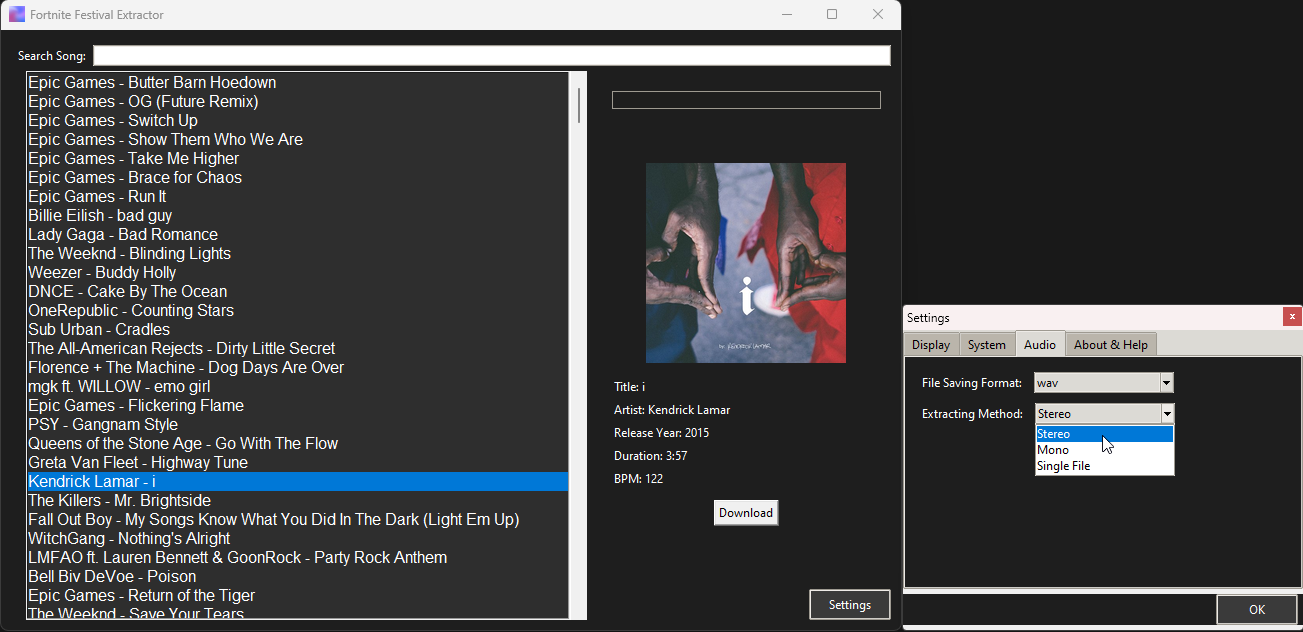Click the download progress bar
This screenshot has width=1303, height=632.
[746, 100]
